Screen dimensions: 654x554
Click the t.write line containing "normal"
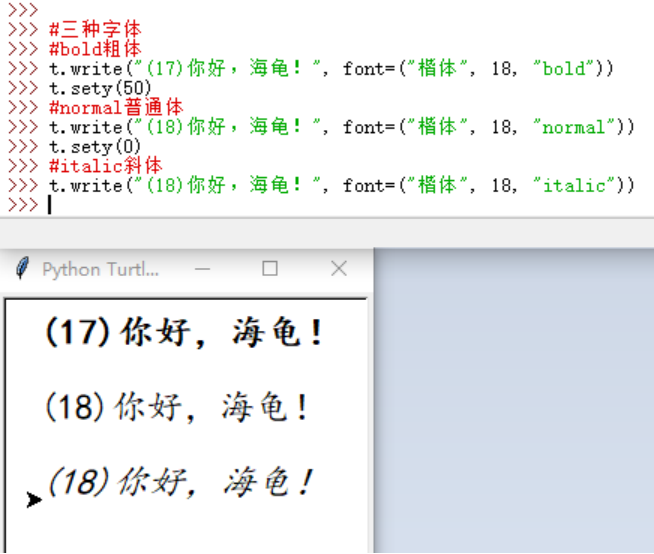[x=342, y=127]
